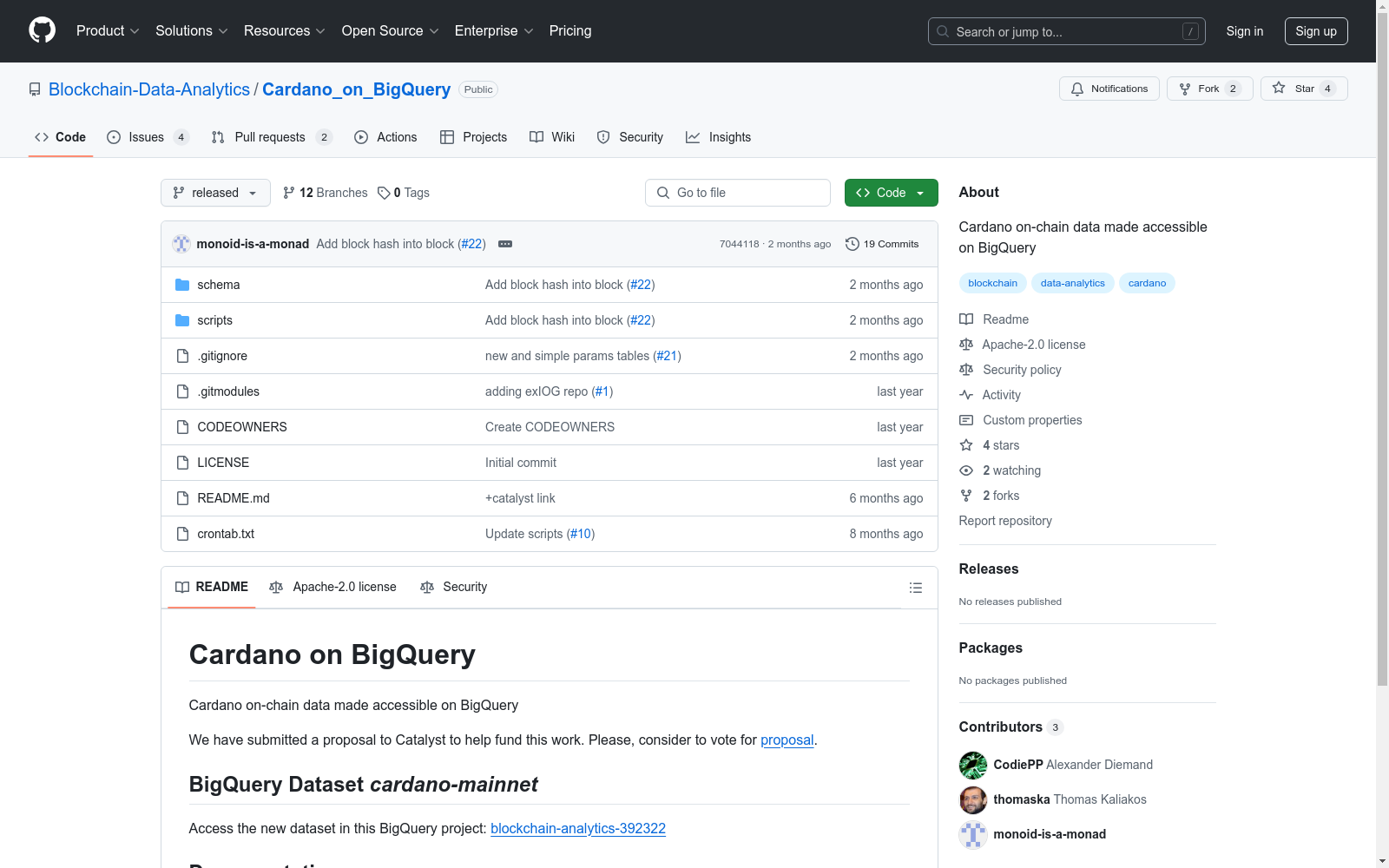Click the schema folder icon
Image resolution: width=1389 pixels, height=868 pixels.
pyautogui.click(x=182, y=285)
